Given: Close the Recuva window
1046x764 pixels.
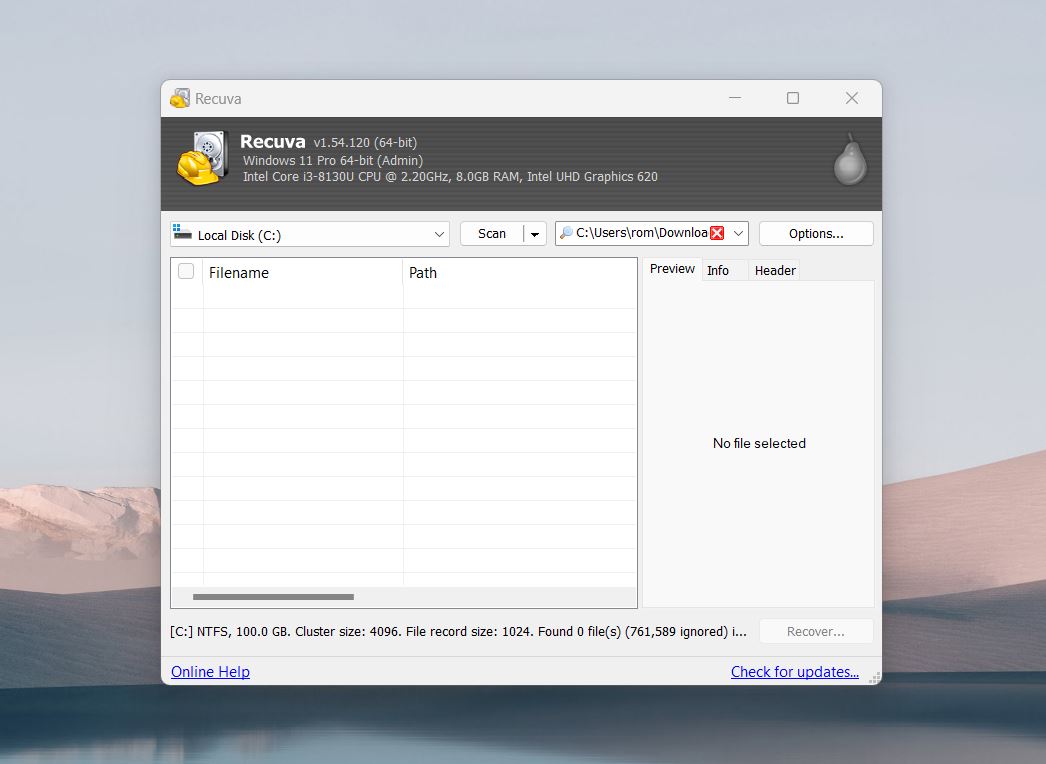Looking at the screenshot, I should pyautogui.click(x=852, y=98).
